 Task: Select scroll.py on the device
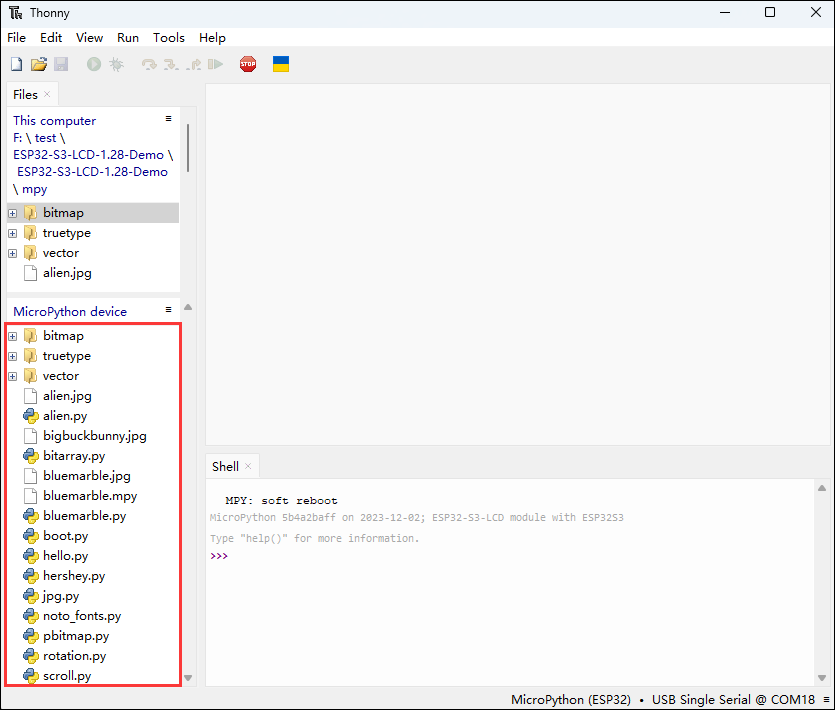click(x=67, y=676)
